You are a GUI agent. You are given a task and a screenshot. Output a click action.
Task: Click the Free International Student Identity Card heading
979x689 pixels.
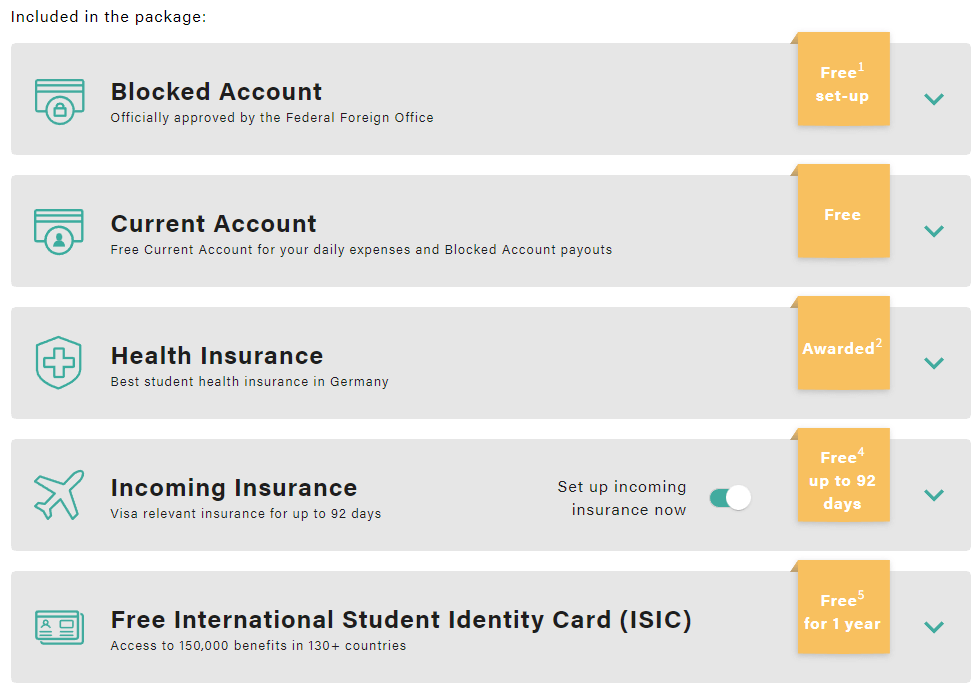click(401, 620)
